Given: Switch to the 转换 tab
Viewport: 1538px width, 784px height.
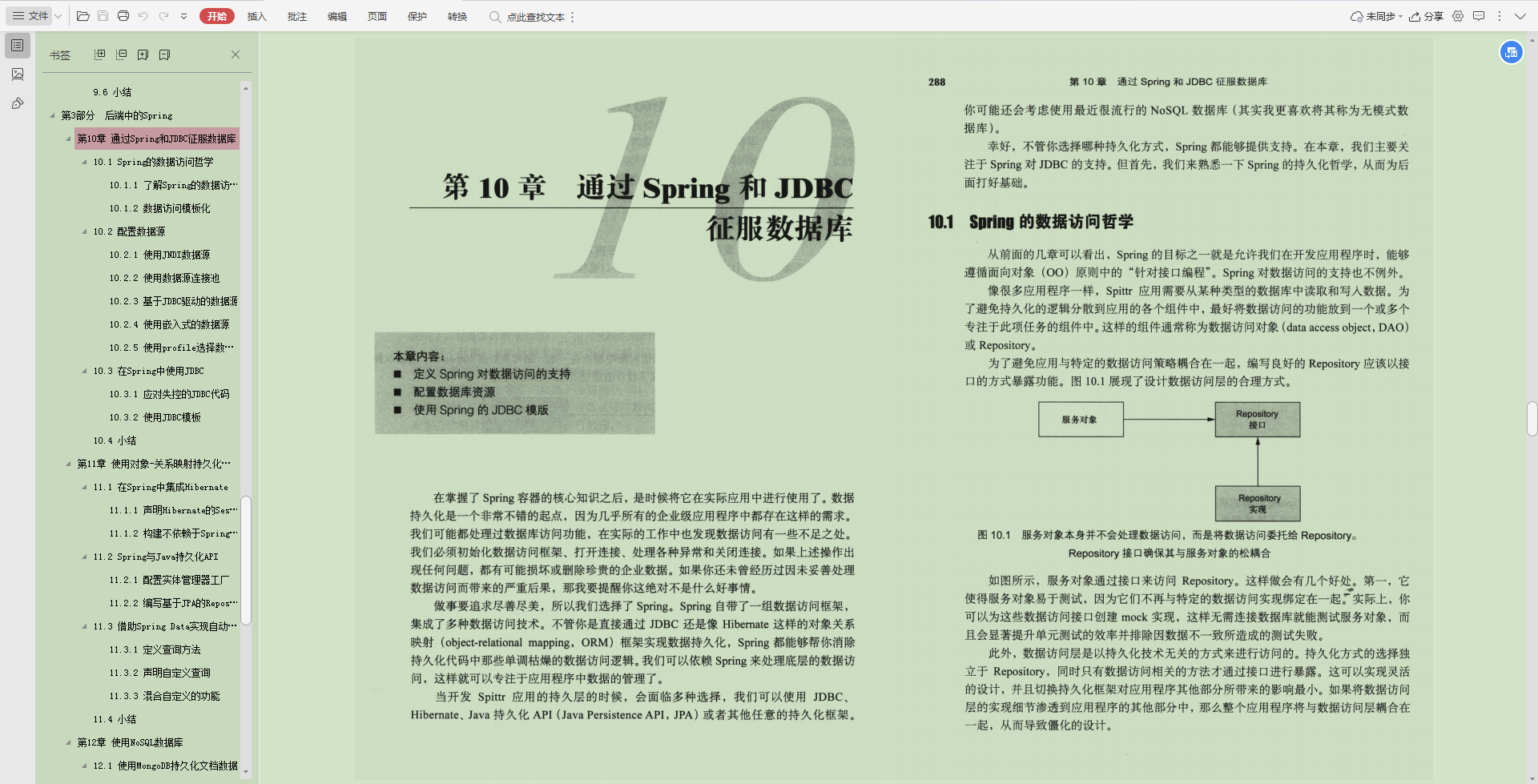Looking at the screenshot, I should tap(457, 15).
